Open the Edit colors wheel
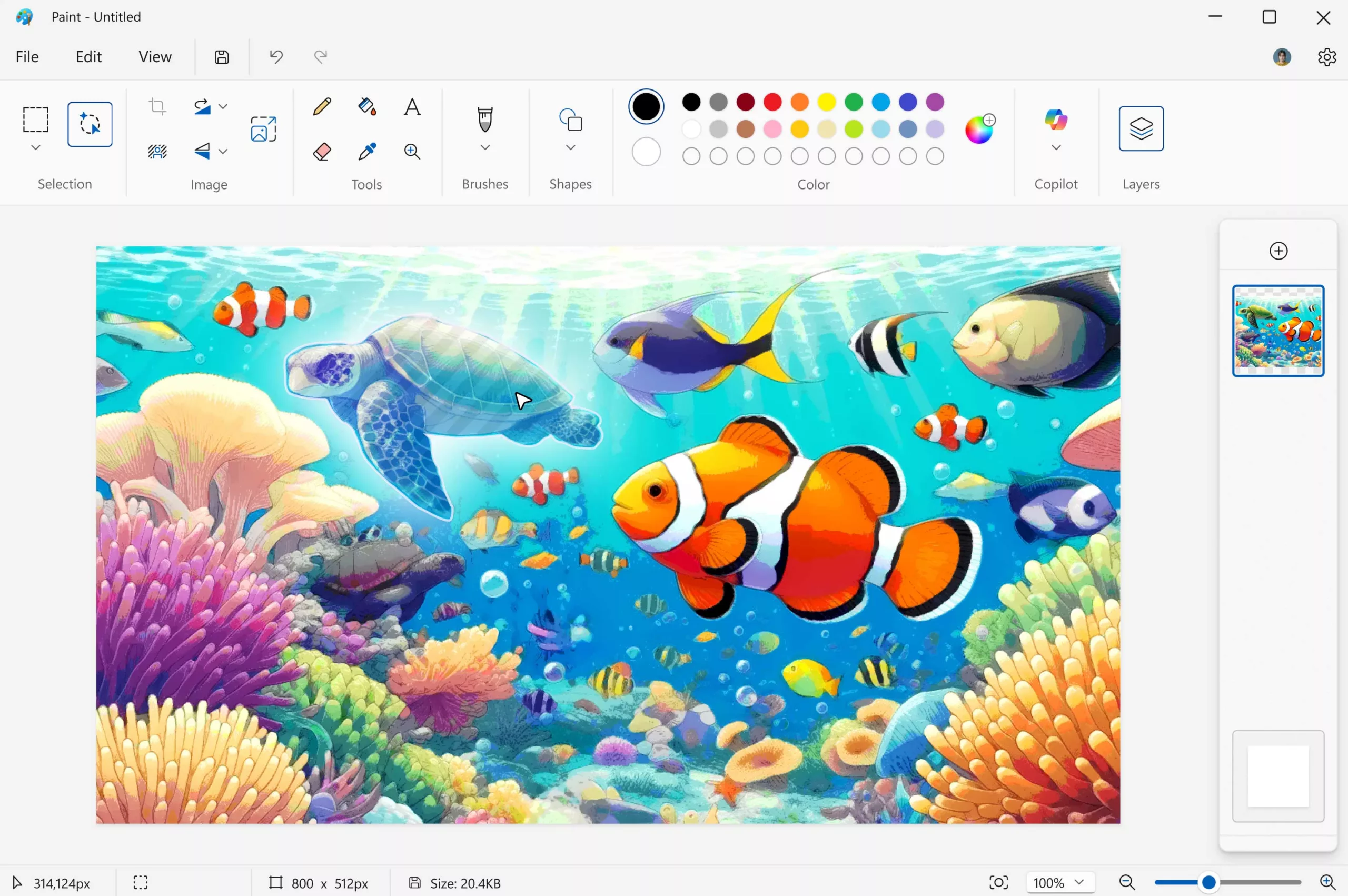Image resolution: width=1348 pixels, height=896 pixels. 979,129
